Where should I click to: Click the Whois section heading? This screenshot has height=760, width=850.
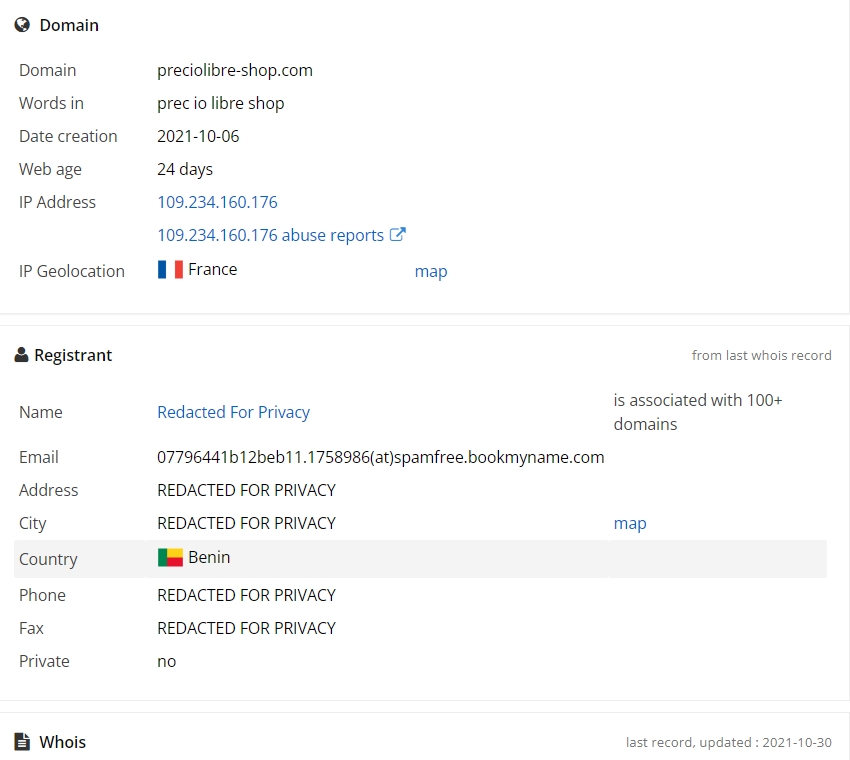[62, 742]
